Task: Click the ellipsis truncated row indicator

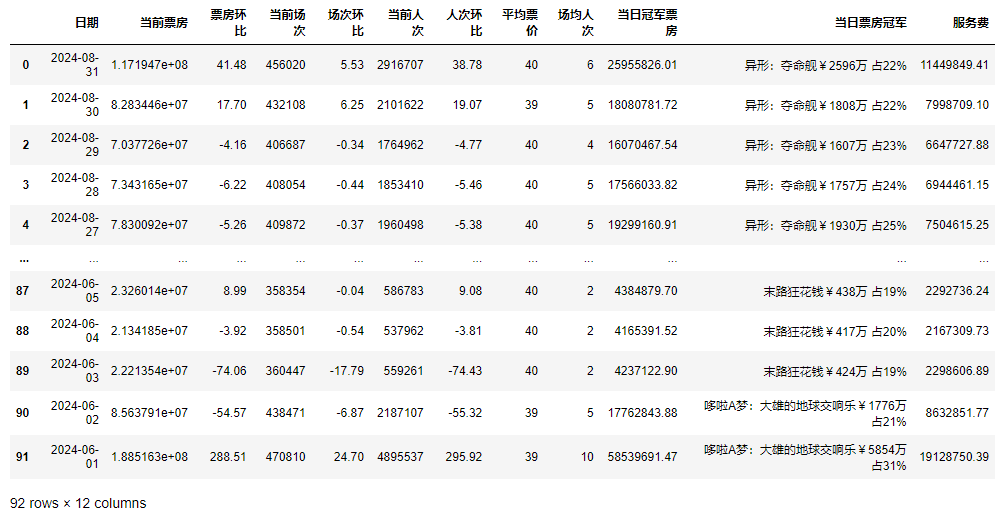Action: (24, 259)
